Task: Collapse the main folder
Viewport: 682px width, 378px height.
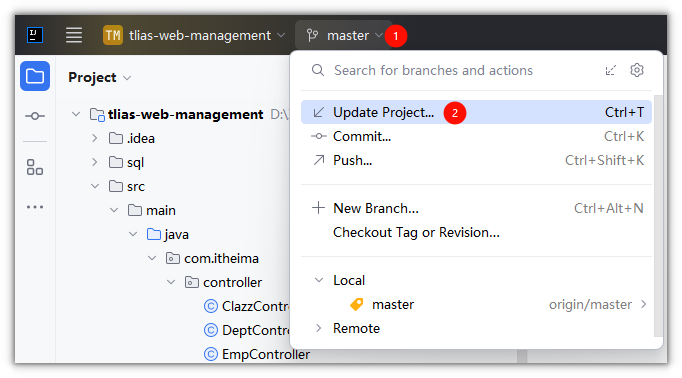Action: (x=114, y=211)
